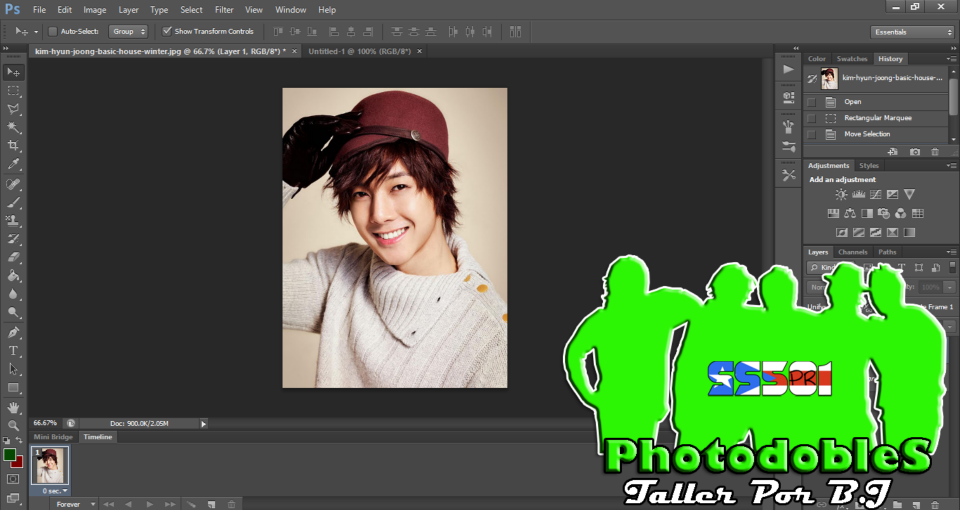Switch to the Untitled-1 document tab

[x=359, y=51]
